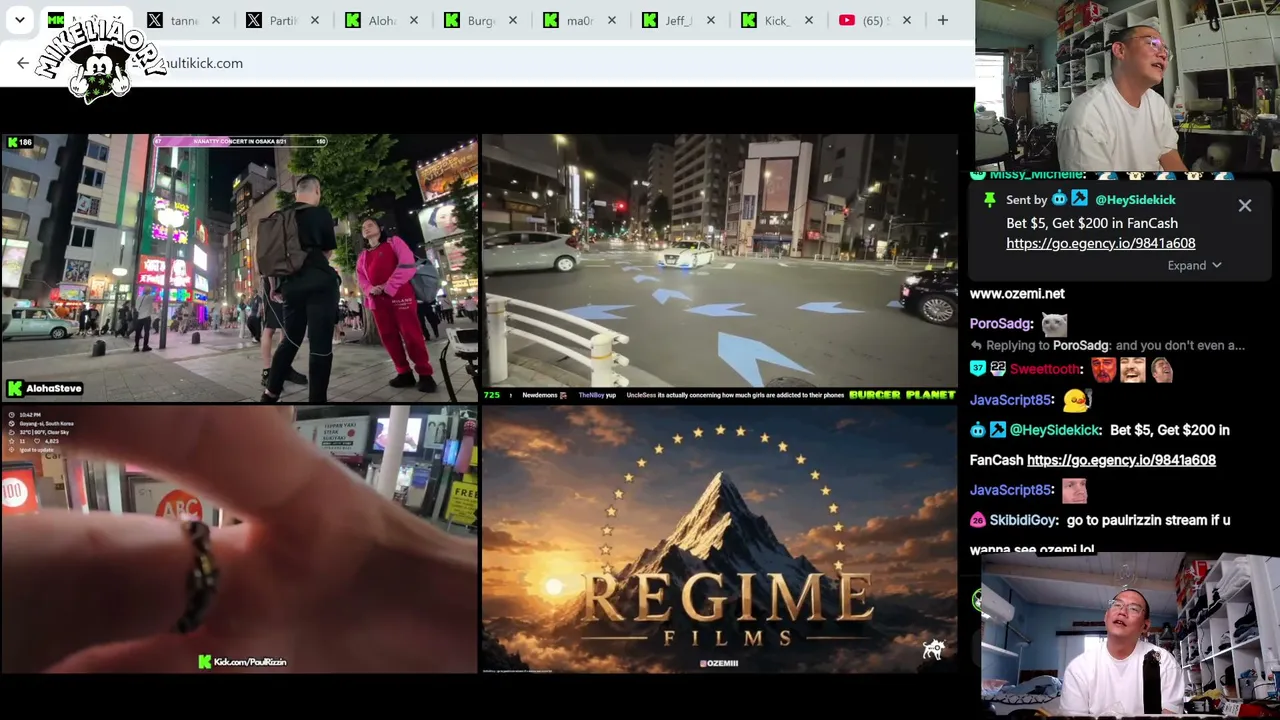The width and height of the screenshot is (1280, 720).
Task: Close the Jeff_ tab
Action: 710,20
